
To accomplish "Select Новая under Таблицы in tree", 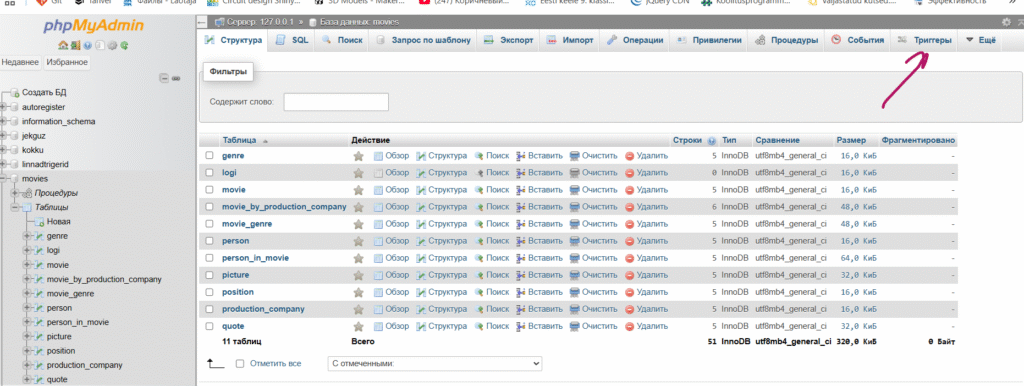I will (x=59, y=221).
